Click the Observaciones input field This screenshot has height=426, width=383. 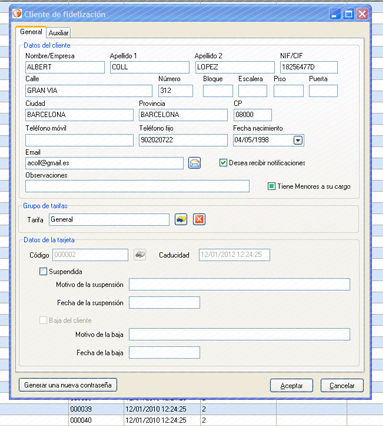[137, 186]
